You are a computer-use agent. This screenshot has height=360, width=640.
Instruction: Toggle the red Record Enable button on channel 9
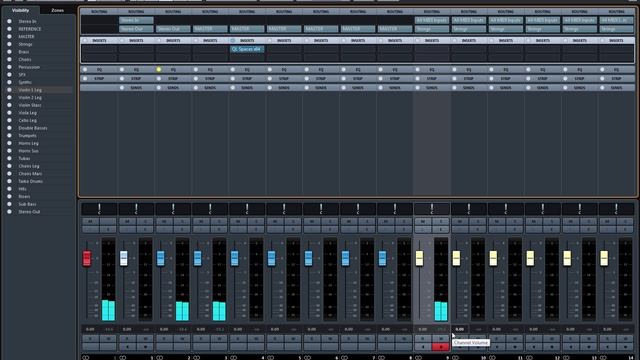[440, 347]
